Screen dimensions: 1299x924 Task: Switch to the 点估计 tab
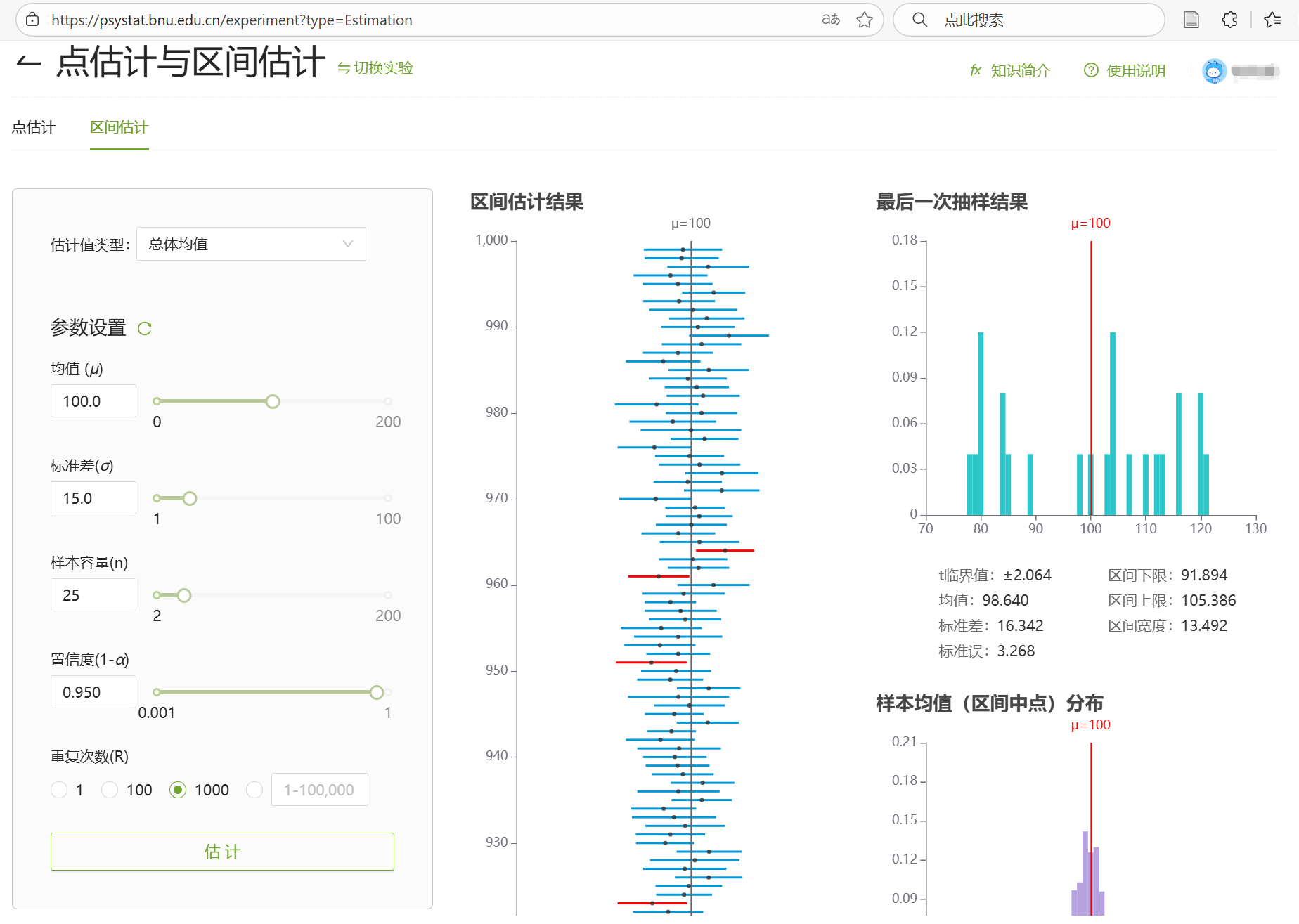coord(34,127)
